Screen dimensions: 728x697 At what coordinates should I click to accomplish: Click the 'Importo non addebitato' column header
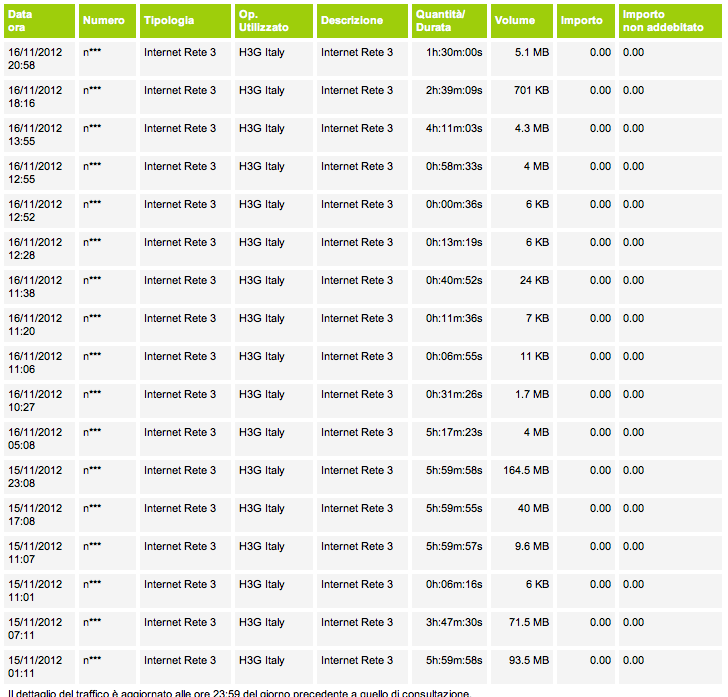(670, 21)
